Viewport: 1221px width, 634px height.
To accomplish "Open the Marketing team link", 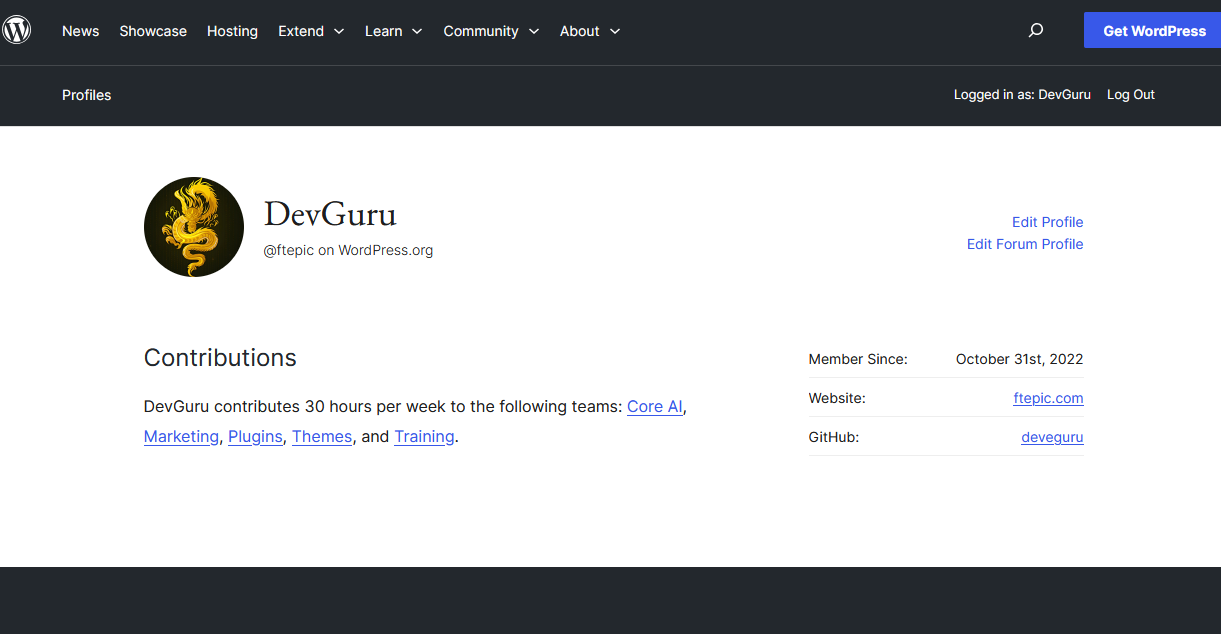I will pos(181,437).
